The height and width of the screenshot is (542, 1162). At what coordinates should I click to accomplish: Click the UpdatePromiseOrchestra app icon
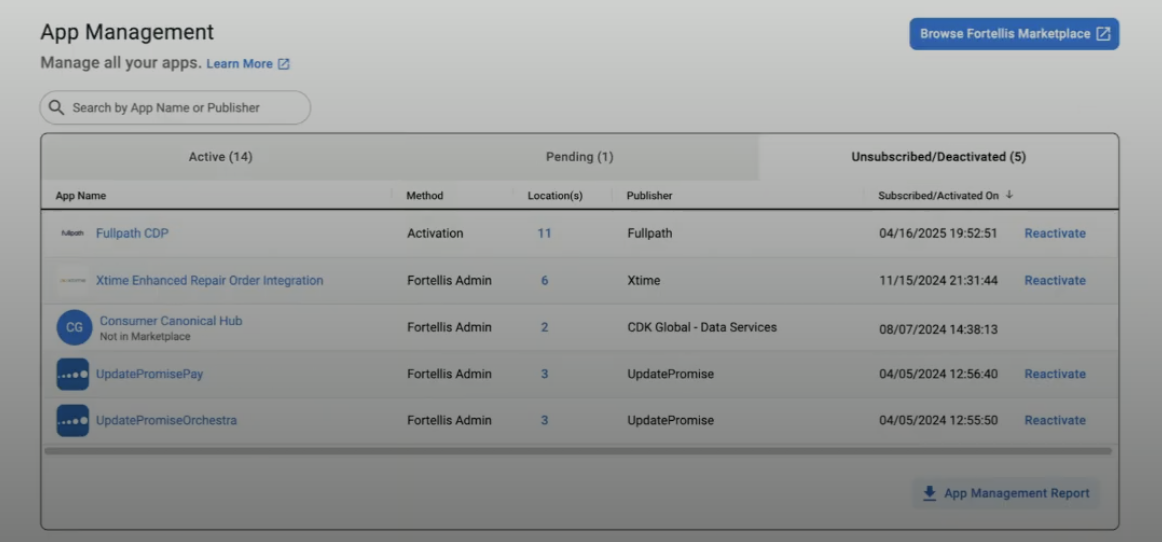(72, 421)
